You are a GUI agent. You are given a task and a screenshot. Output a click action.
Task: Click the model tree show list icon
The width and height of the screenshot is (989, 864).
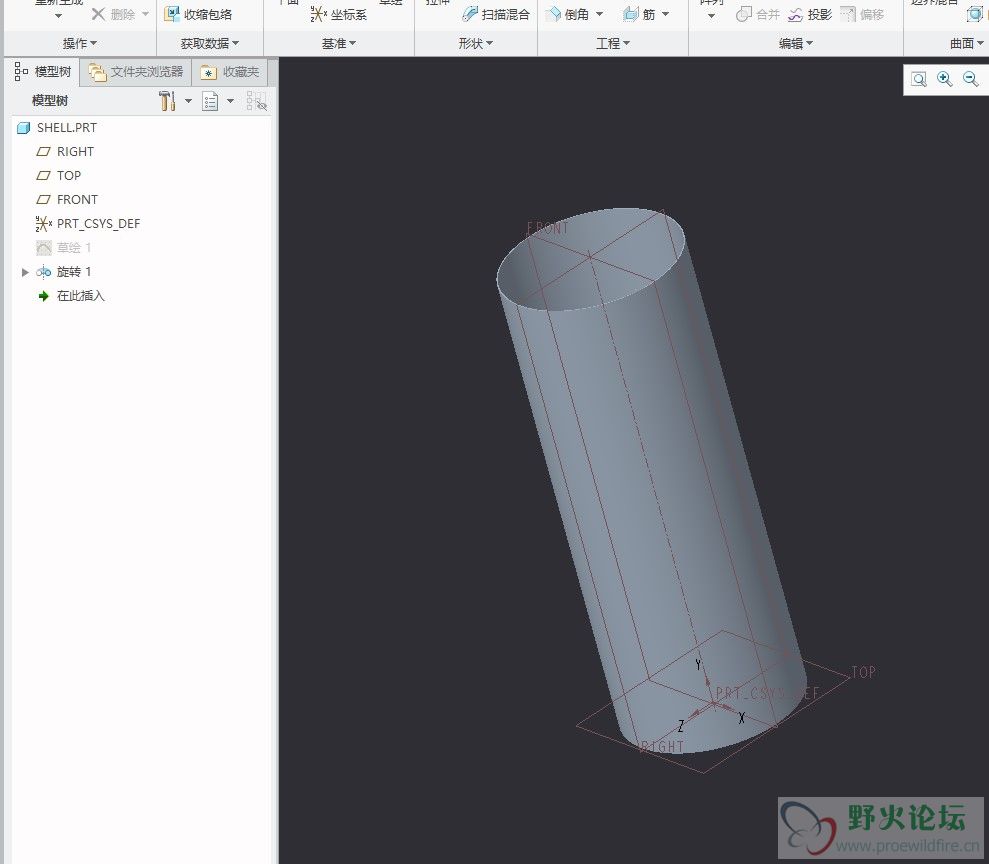[x=210, y=101]
